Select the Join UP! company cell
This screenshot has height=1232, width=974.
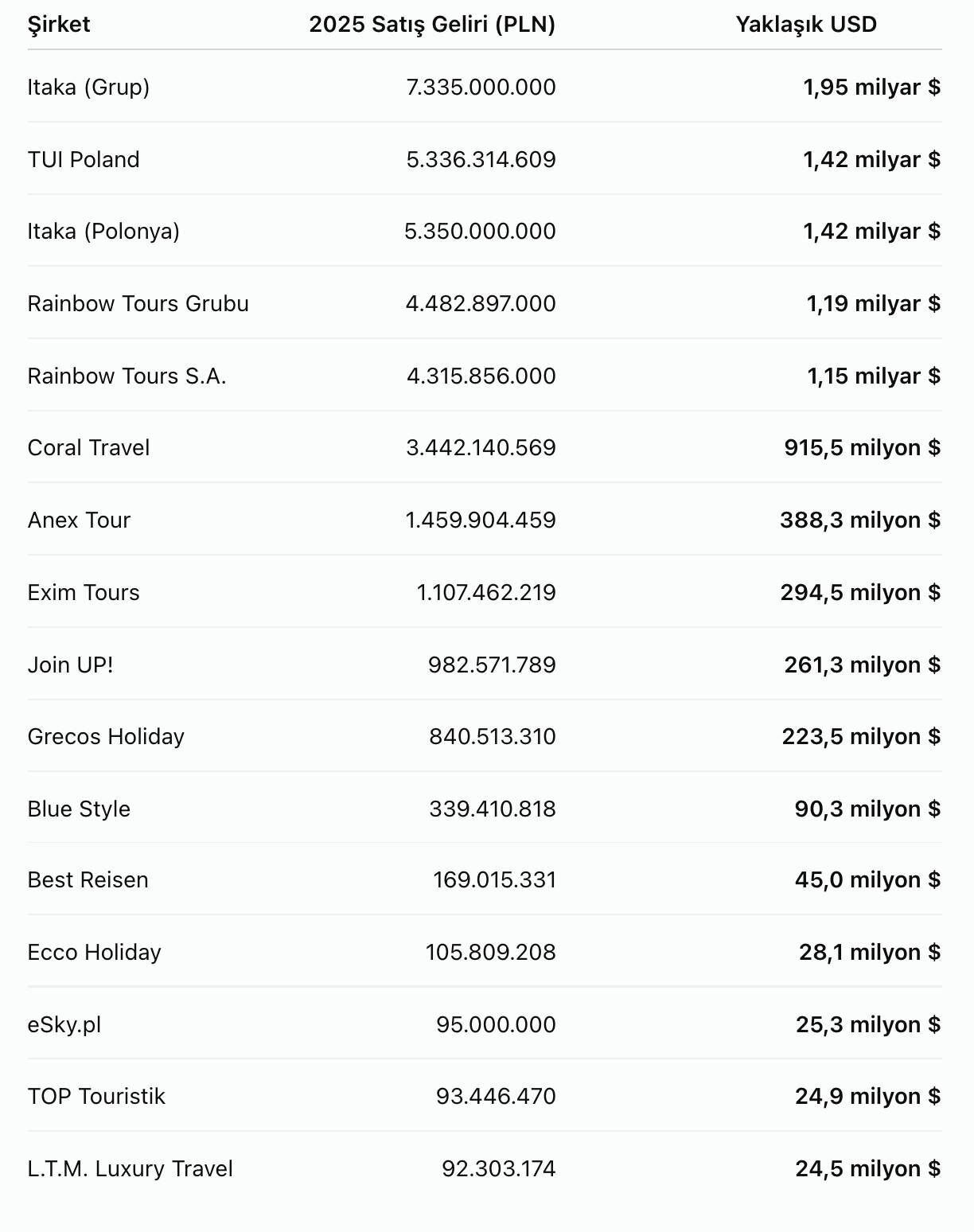pyautogui.click(x=70, y=665)
